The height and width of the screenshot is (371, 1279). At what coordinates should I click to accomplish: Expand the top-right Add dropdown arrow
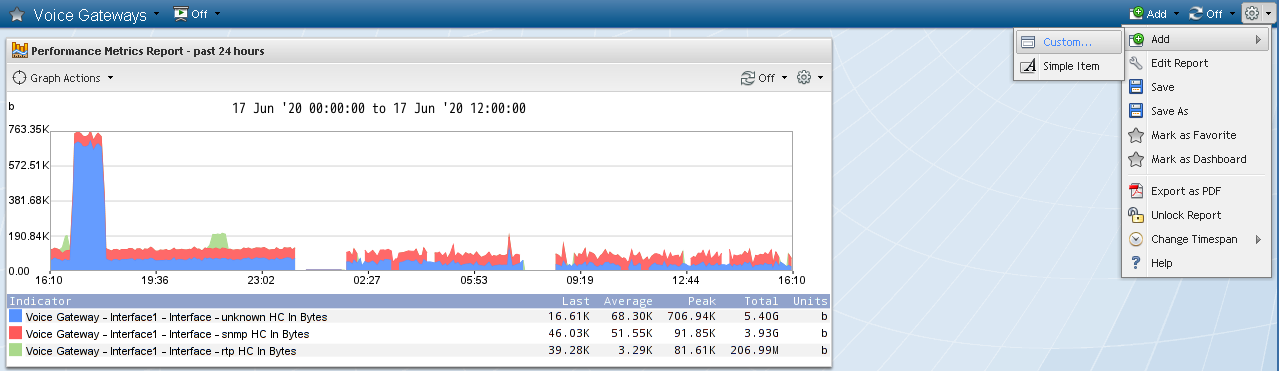point(1177,14)
